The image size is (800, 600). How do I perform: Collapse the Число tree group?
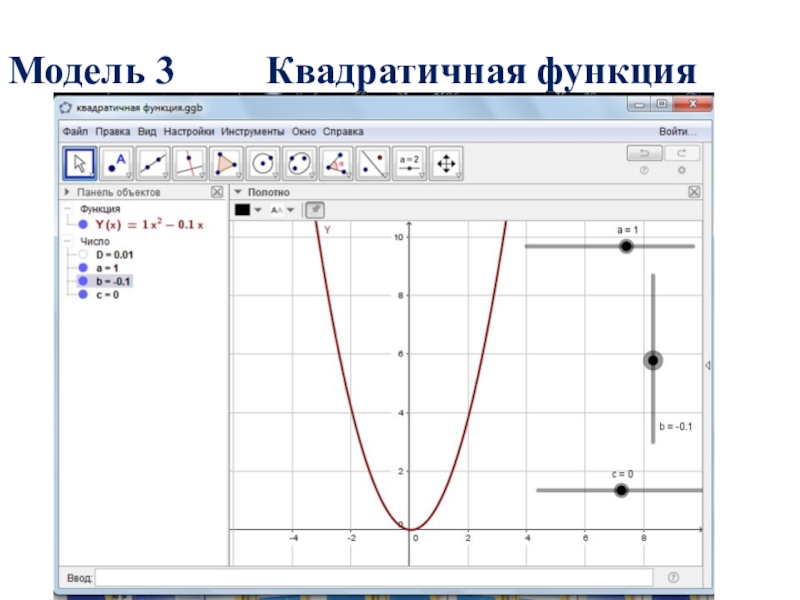[67, 241]
